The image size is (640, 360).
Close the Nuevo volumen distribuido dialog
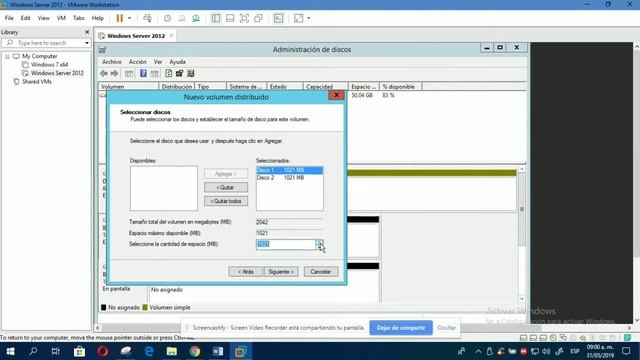[x=336, y=96]
